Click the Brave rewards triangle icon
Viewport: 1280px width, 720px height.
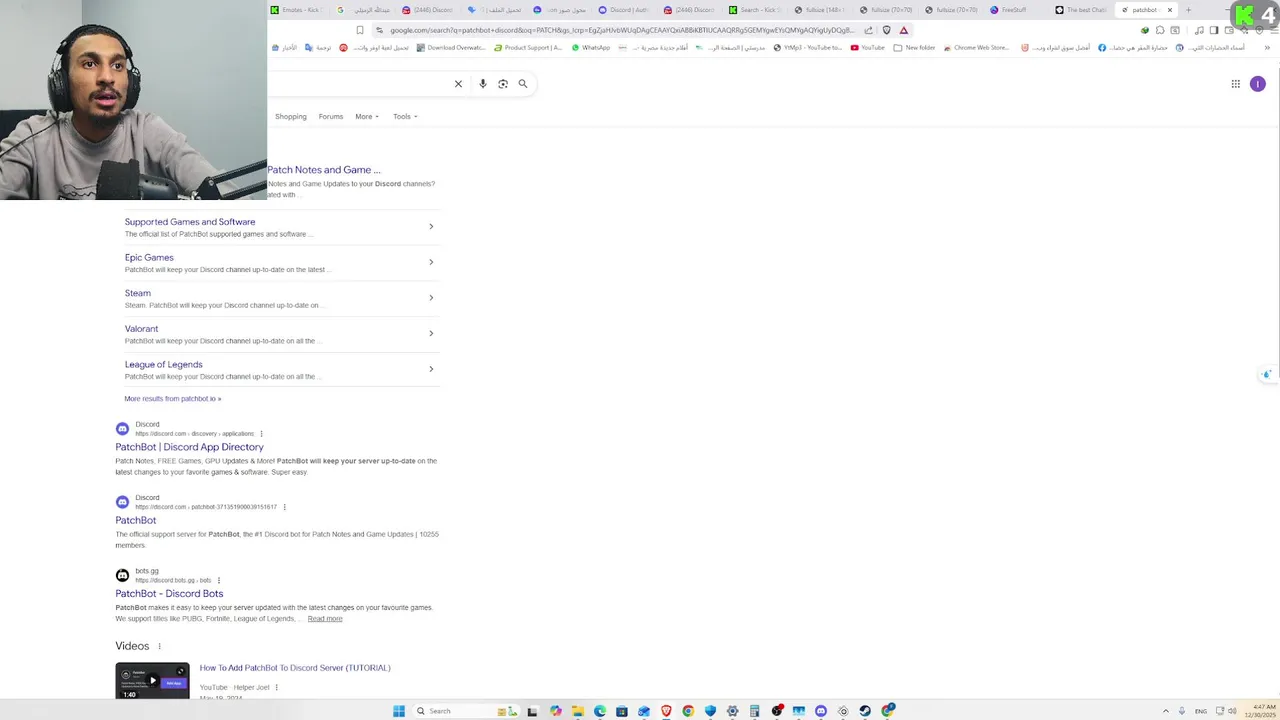click(903, 30)
